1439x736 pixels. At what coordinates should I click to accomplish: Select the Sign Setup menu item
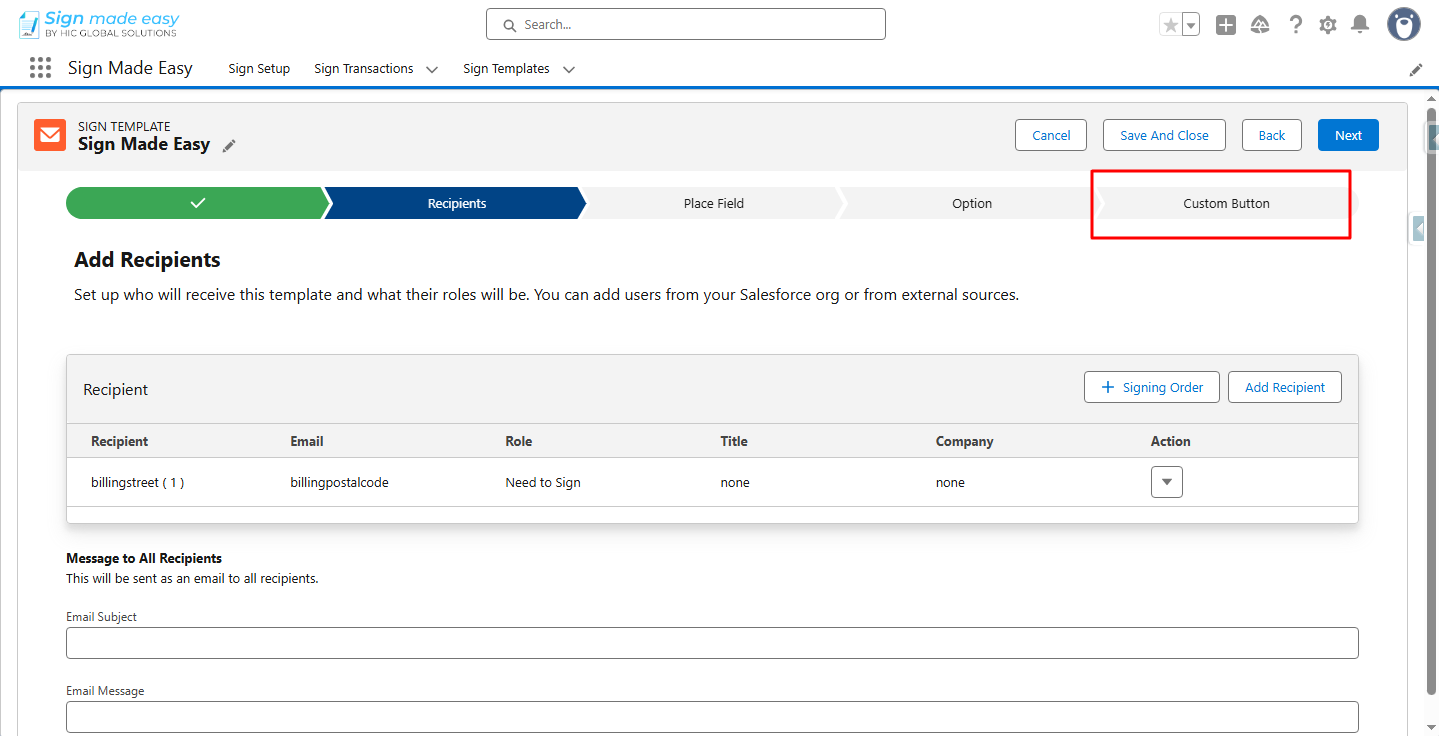pyautogui.click(x=258, y=68)
